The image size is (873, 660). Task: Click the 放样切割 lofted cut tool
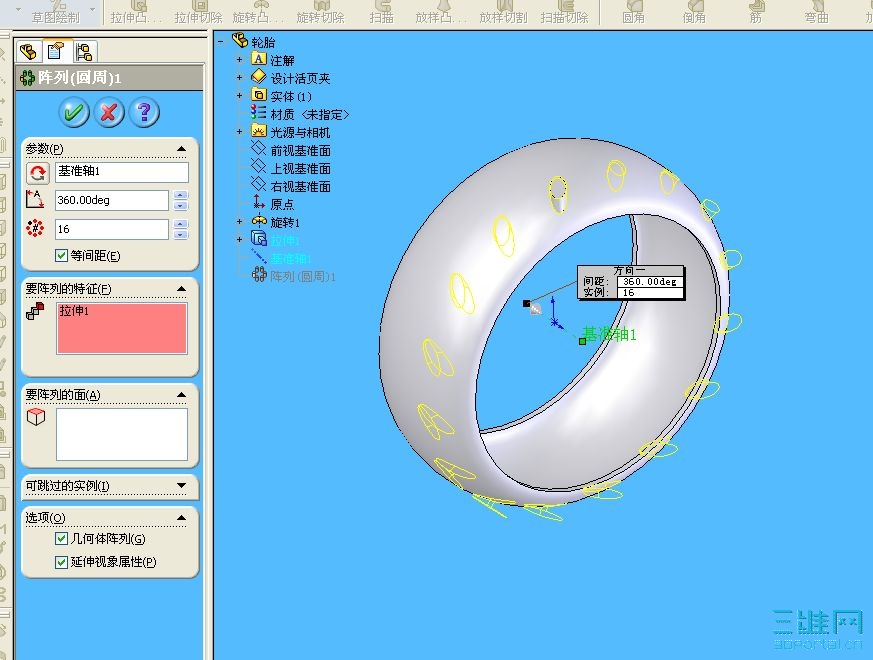(503, 13)
